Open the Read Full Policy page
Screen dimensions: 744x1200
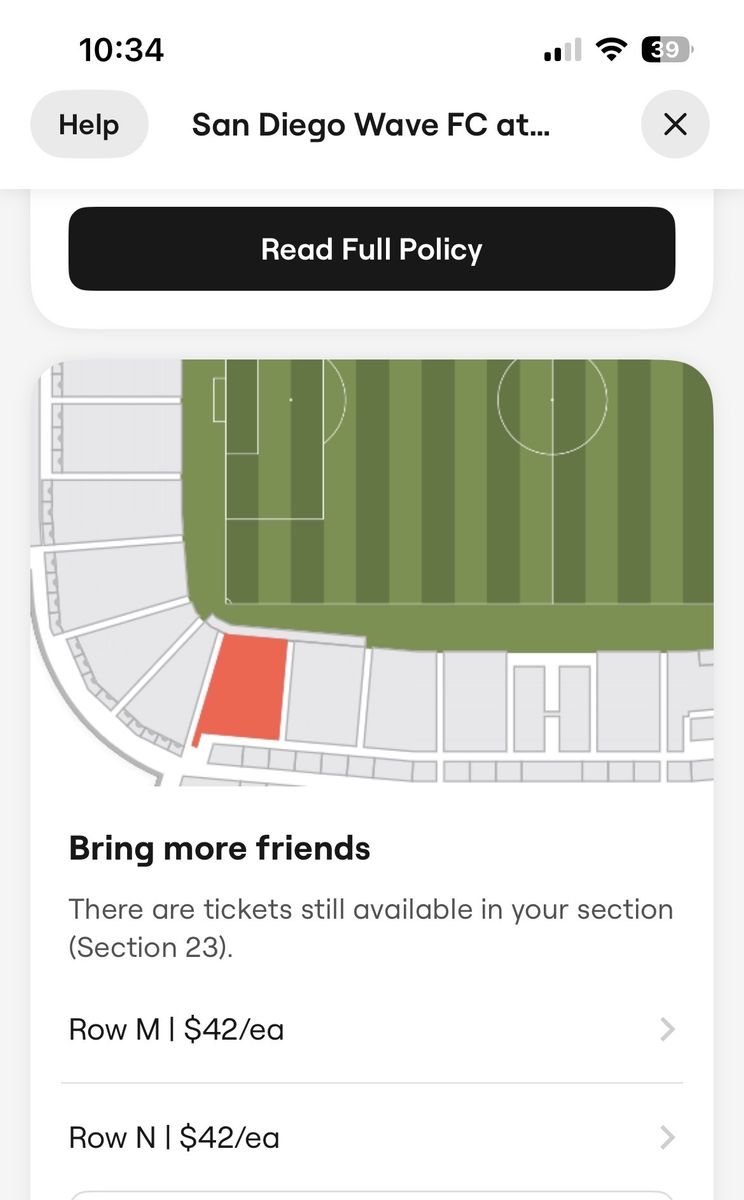(x=371, y=249)
